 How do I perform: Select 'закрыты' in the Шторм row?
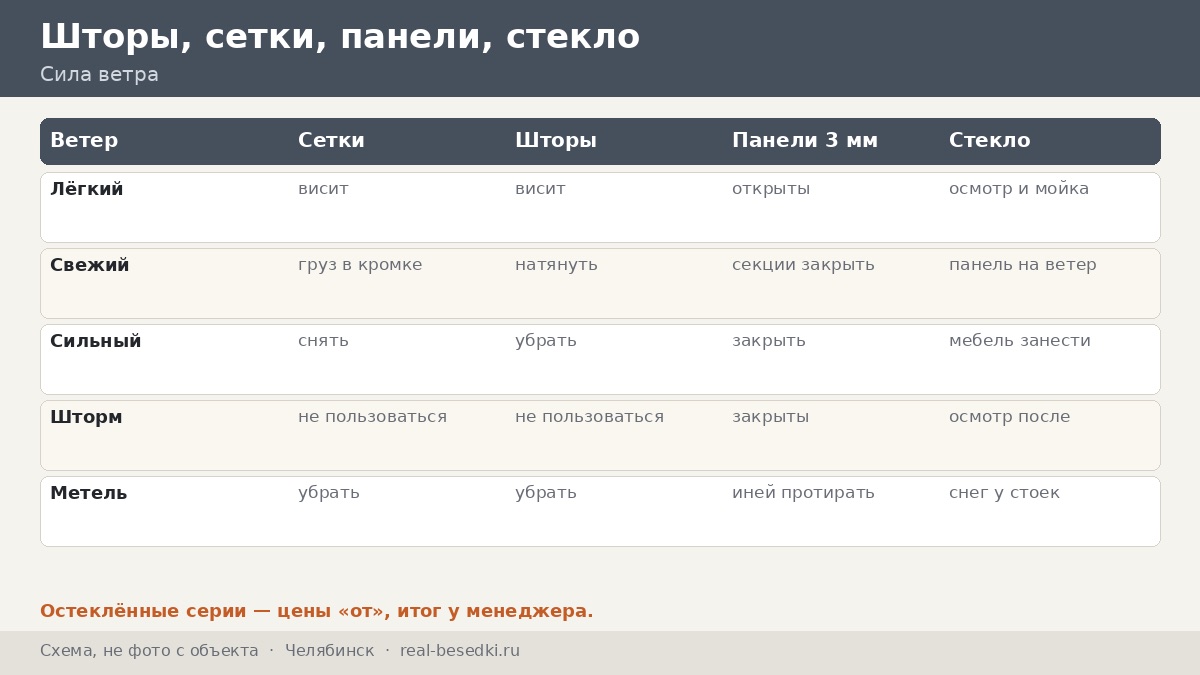[771, 417]
